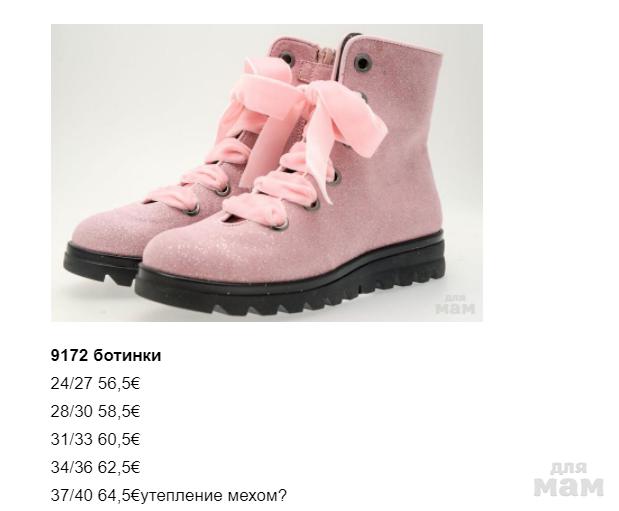Click the top metal eyelet of right boot
This screenshot has width=619, height=511.
[361, 62]
